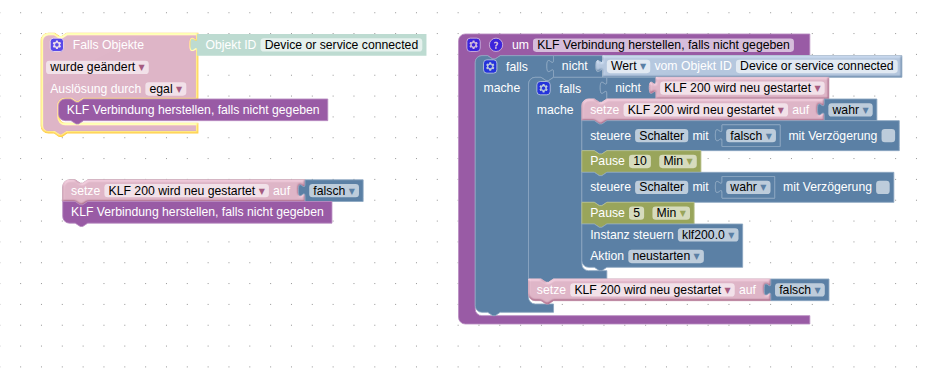The image size is (933, 381).
Task: Select Schalter object in second steuere row
Action: [x=662, y=187]
